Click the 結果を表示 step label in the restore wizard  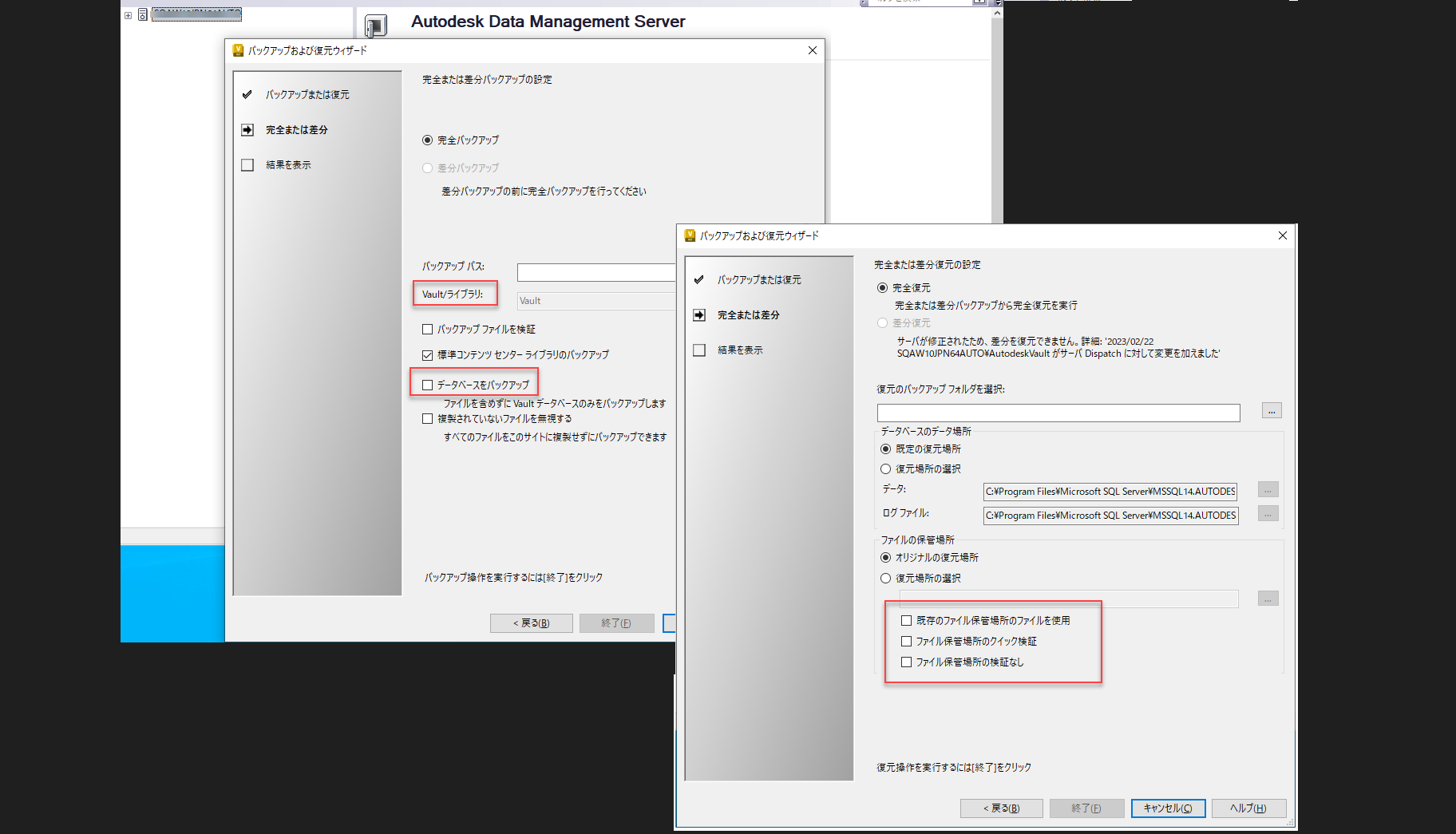click(740, 350)
